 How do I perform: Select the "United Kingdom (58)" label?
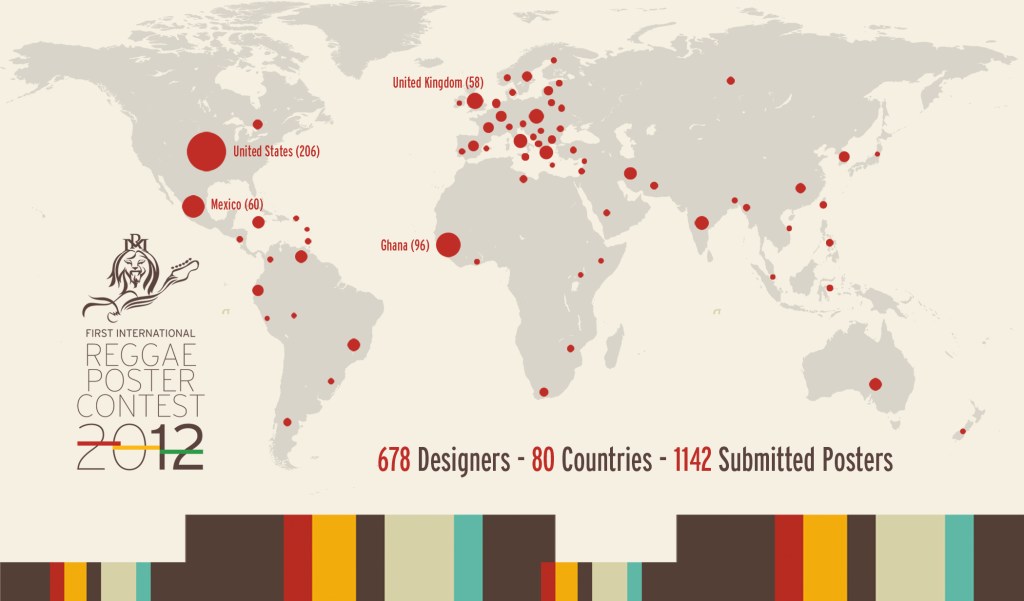[x=438, y=82]
